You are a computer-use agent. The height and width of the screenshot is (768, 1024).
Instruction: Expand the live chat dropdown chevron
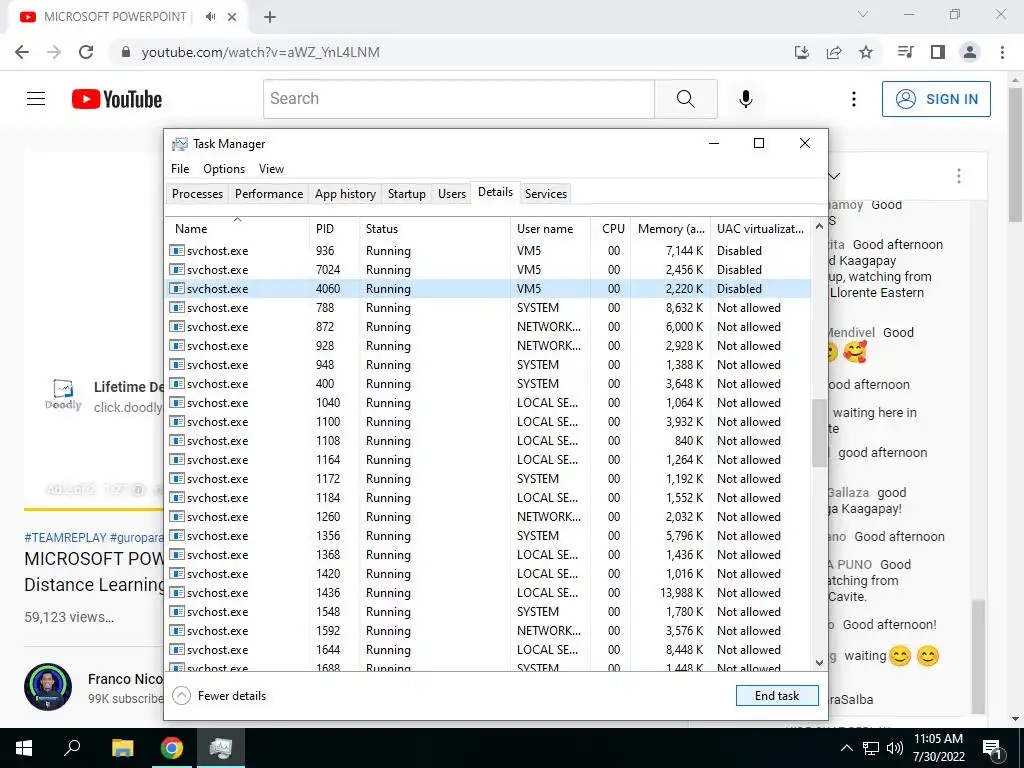(x=834, y=176)
